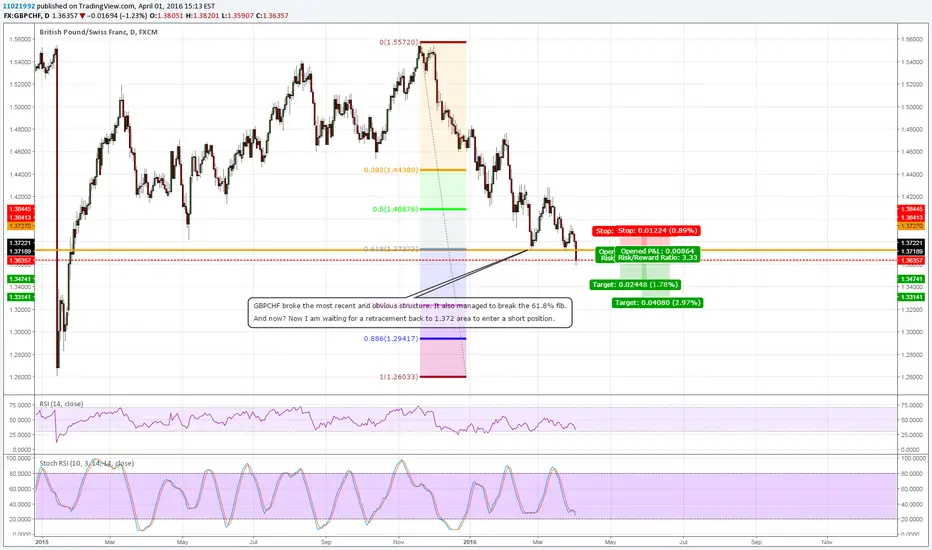Click the 1.34741 green price tag on left axis

click(x=21, y=279)
